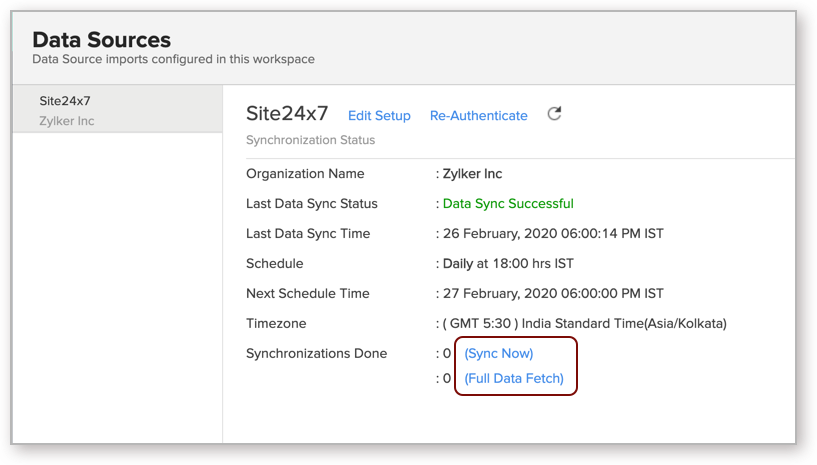Image resolution: width=817 pixels, height=465 pixels.
Task: Click the Organization Name label
Action: pyautogui.click(x=305, y=174)
